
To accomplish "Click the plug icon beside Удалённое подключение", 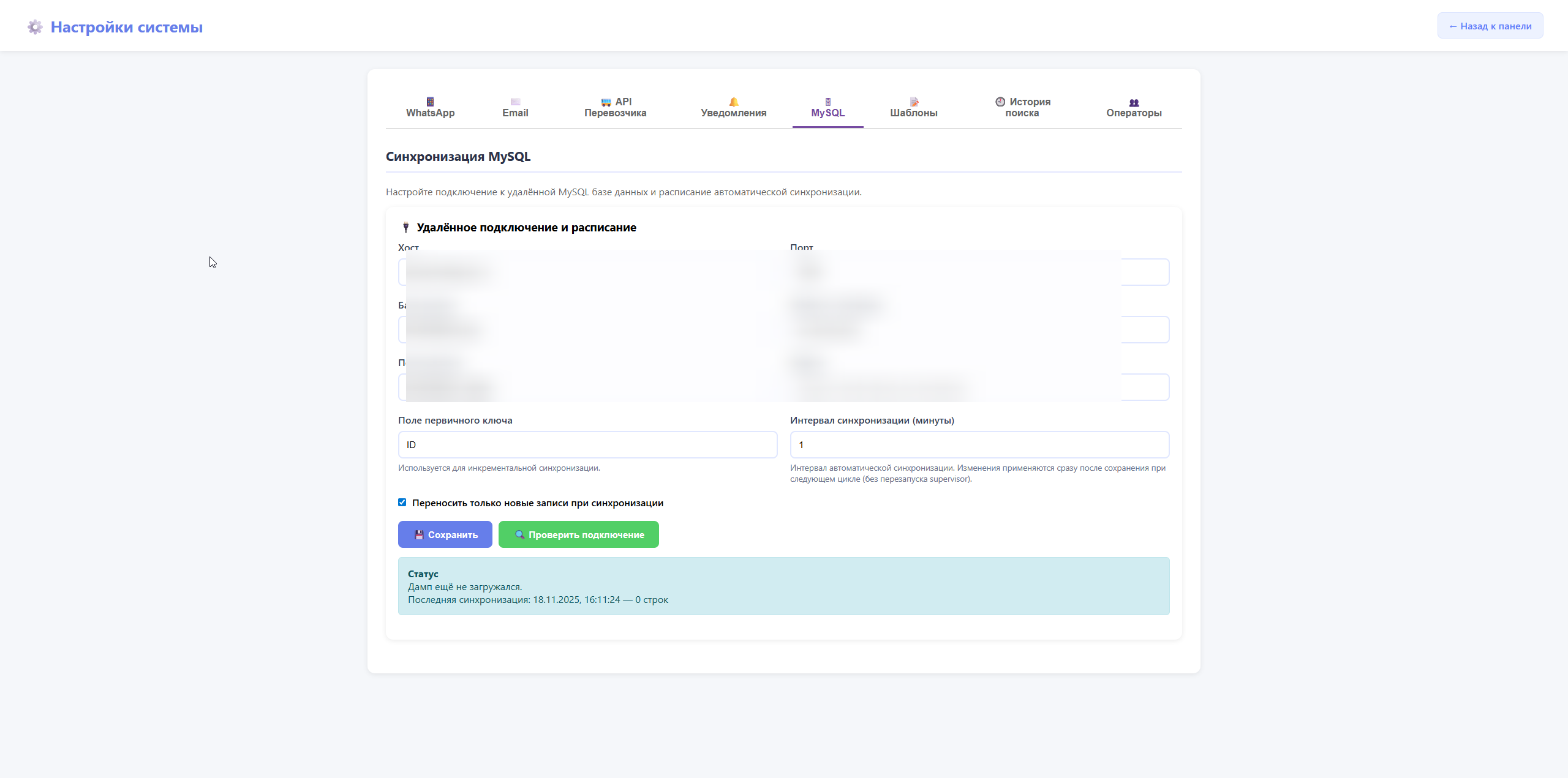I will tap(405, 228).
